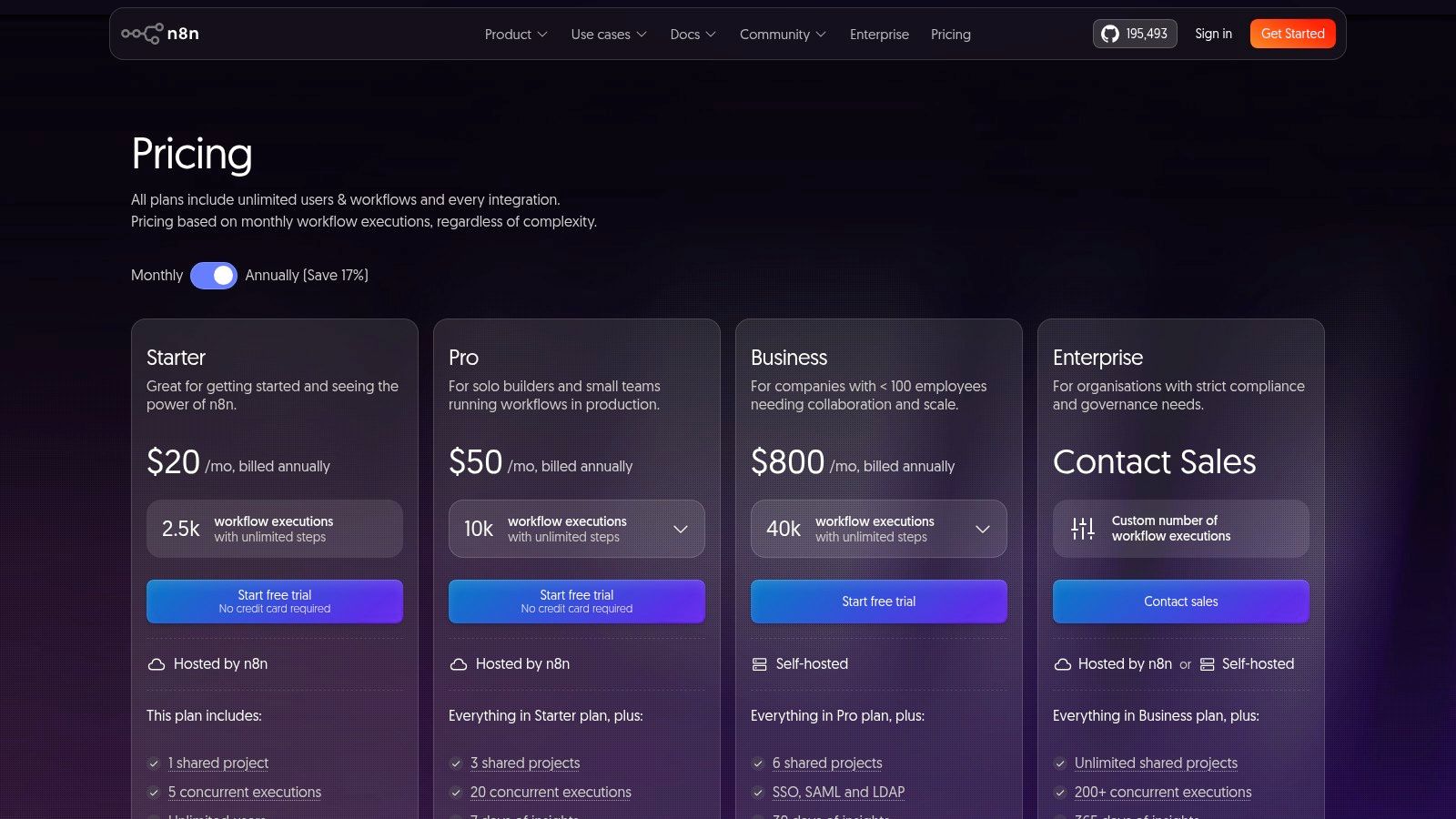
Task: Click the n8n logo icon
Action: click(142, 34)
